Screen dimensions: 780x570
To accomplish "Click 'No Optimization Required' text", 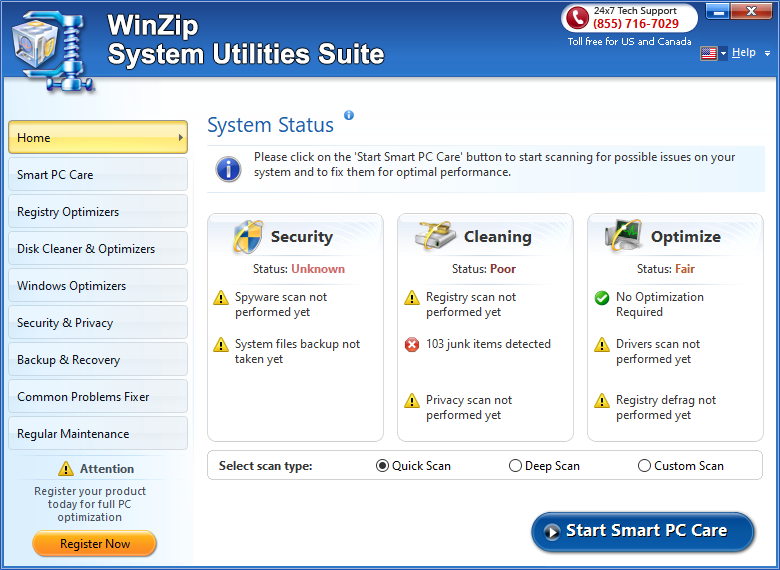I will pyautogui.click(x=660, y=304).
